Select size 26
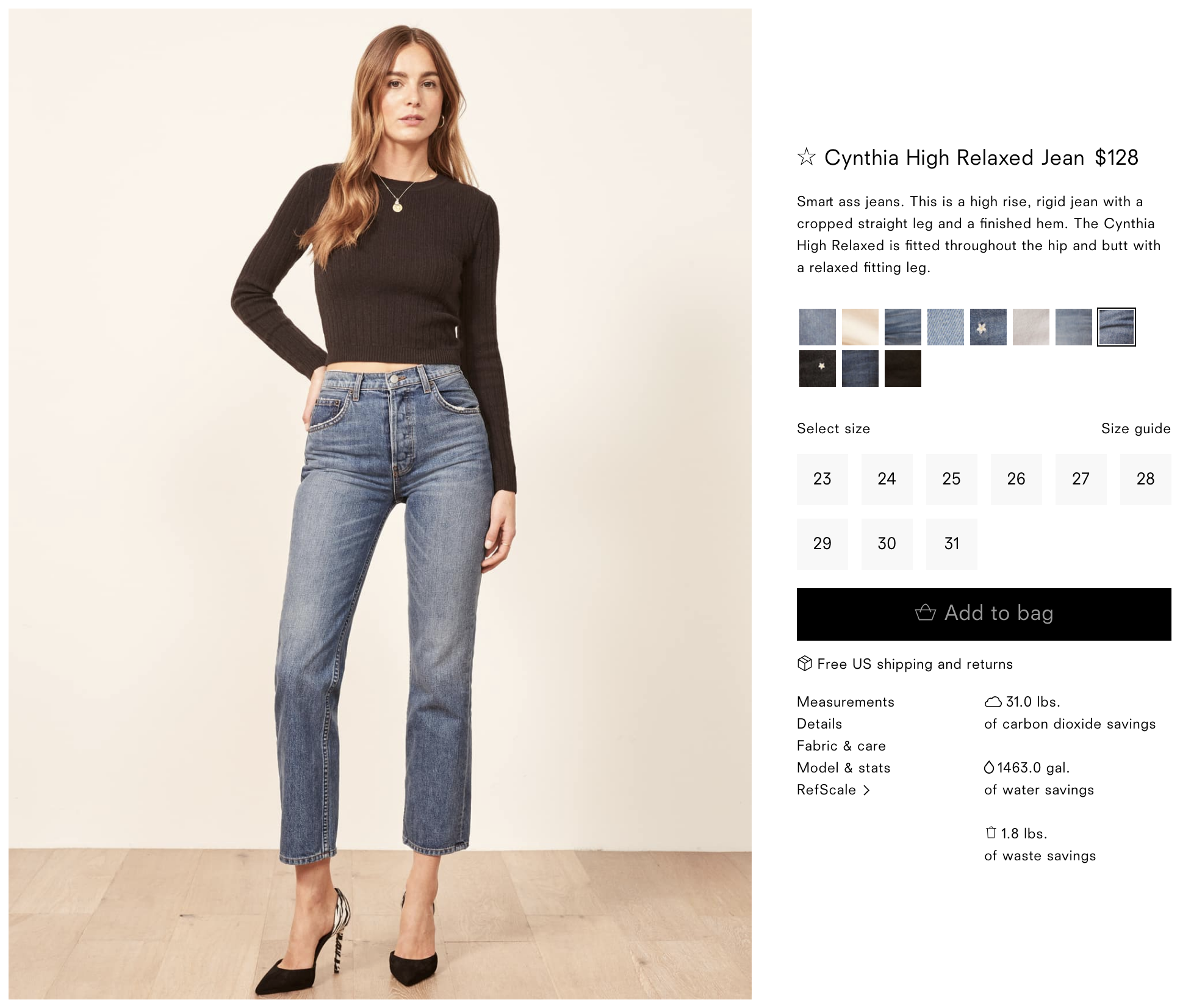Viewport: 1180px width, 1008px height. [1016, 479]
